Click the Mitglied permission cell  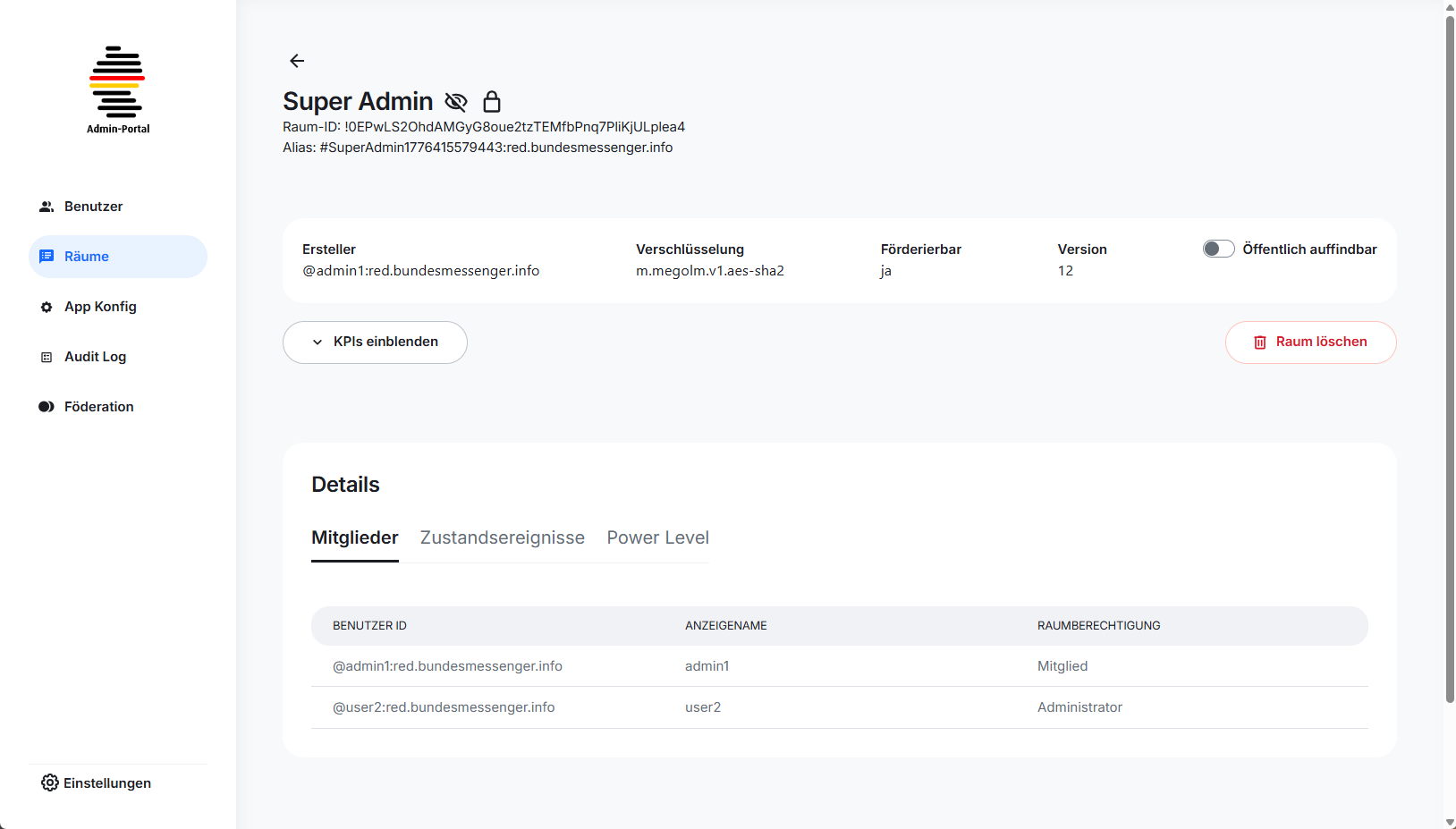[1062, 666]
